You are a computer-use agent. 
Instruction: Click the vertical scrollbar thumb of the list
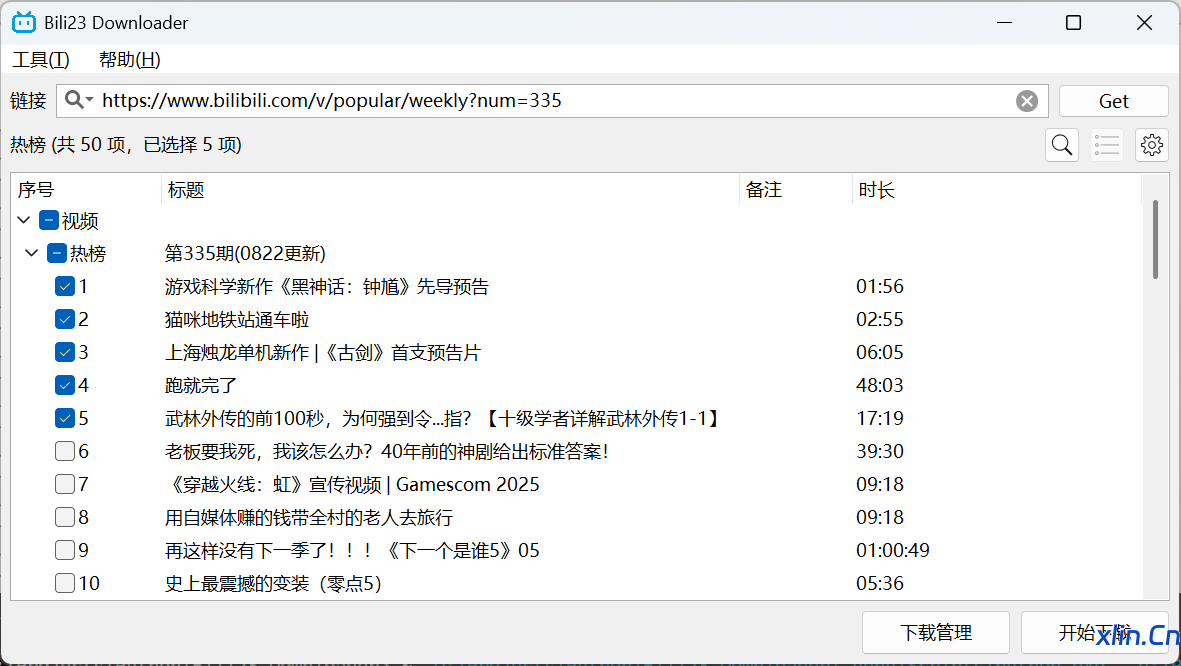[x=1155, y=240]
